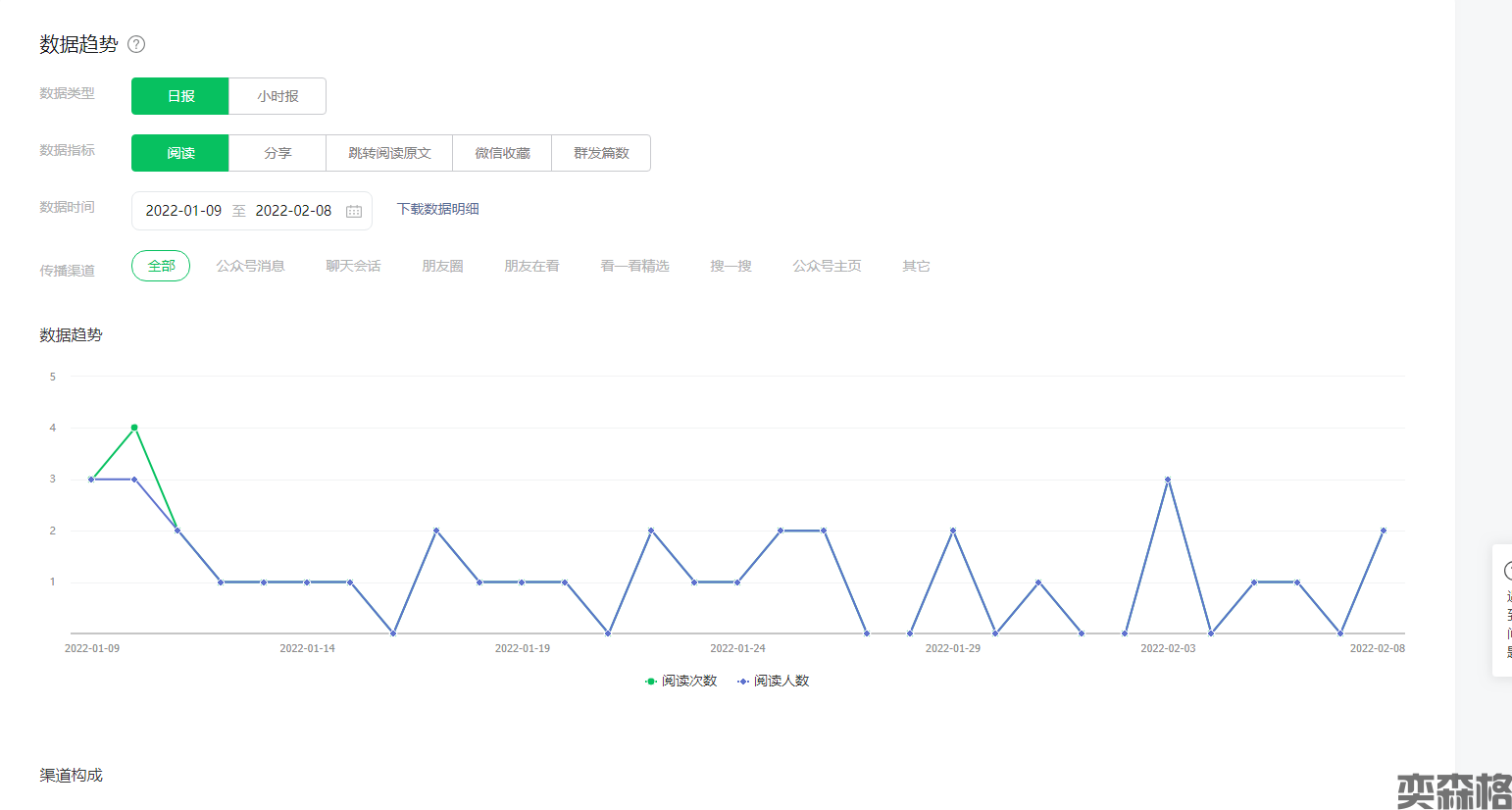
Task: Click 下载数据明细 download link
Action: coord(437,209)
